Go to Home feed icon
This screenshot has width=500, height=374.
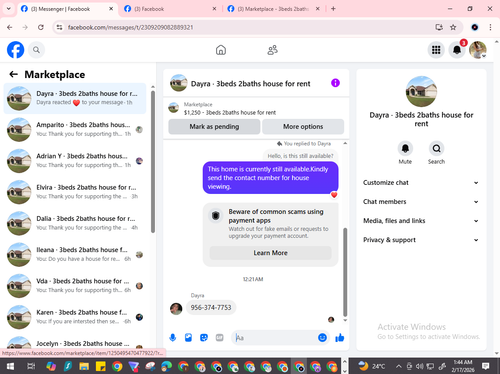pos(221,50)
